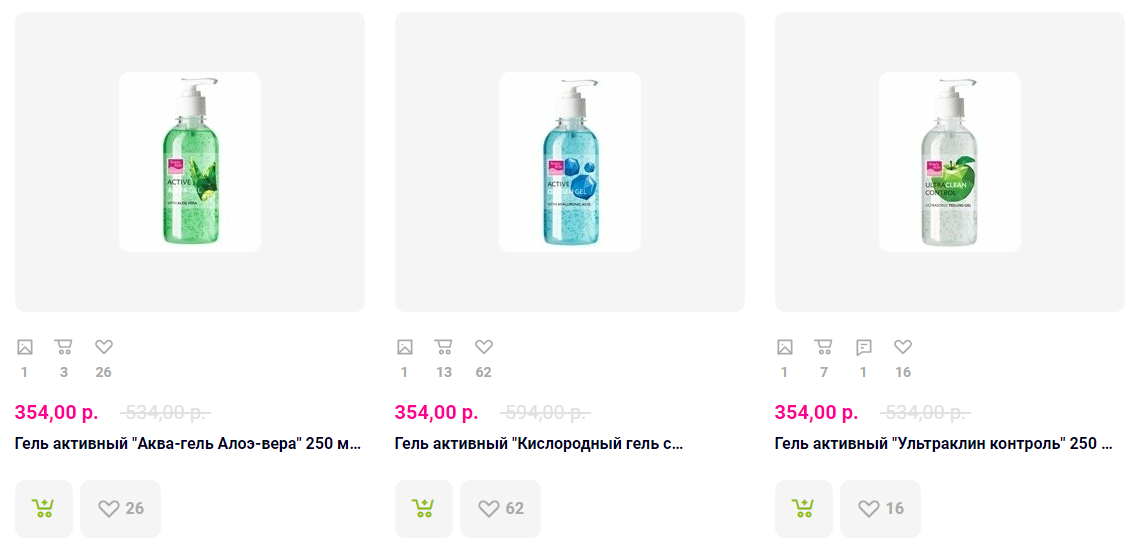Click cart count icon above Aloe Vera gel price

(x=64, y=347)
